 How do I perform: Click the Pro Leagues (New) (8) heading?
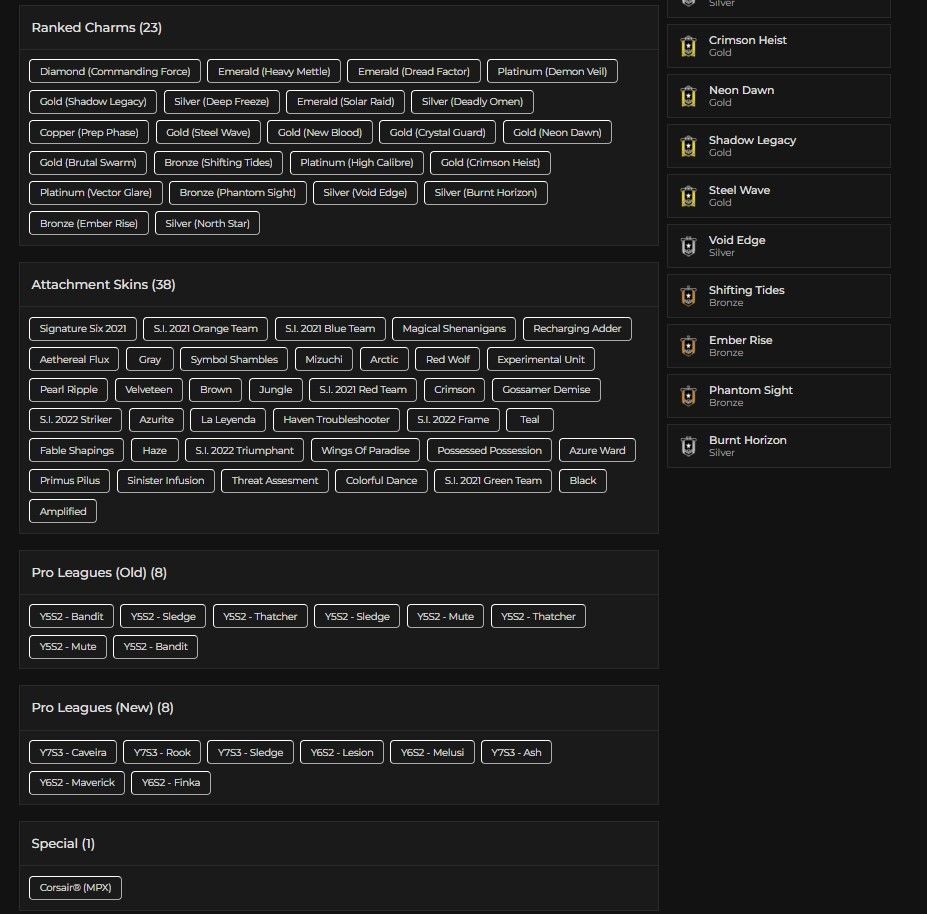point(102,708)
